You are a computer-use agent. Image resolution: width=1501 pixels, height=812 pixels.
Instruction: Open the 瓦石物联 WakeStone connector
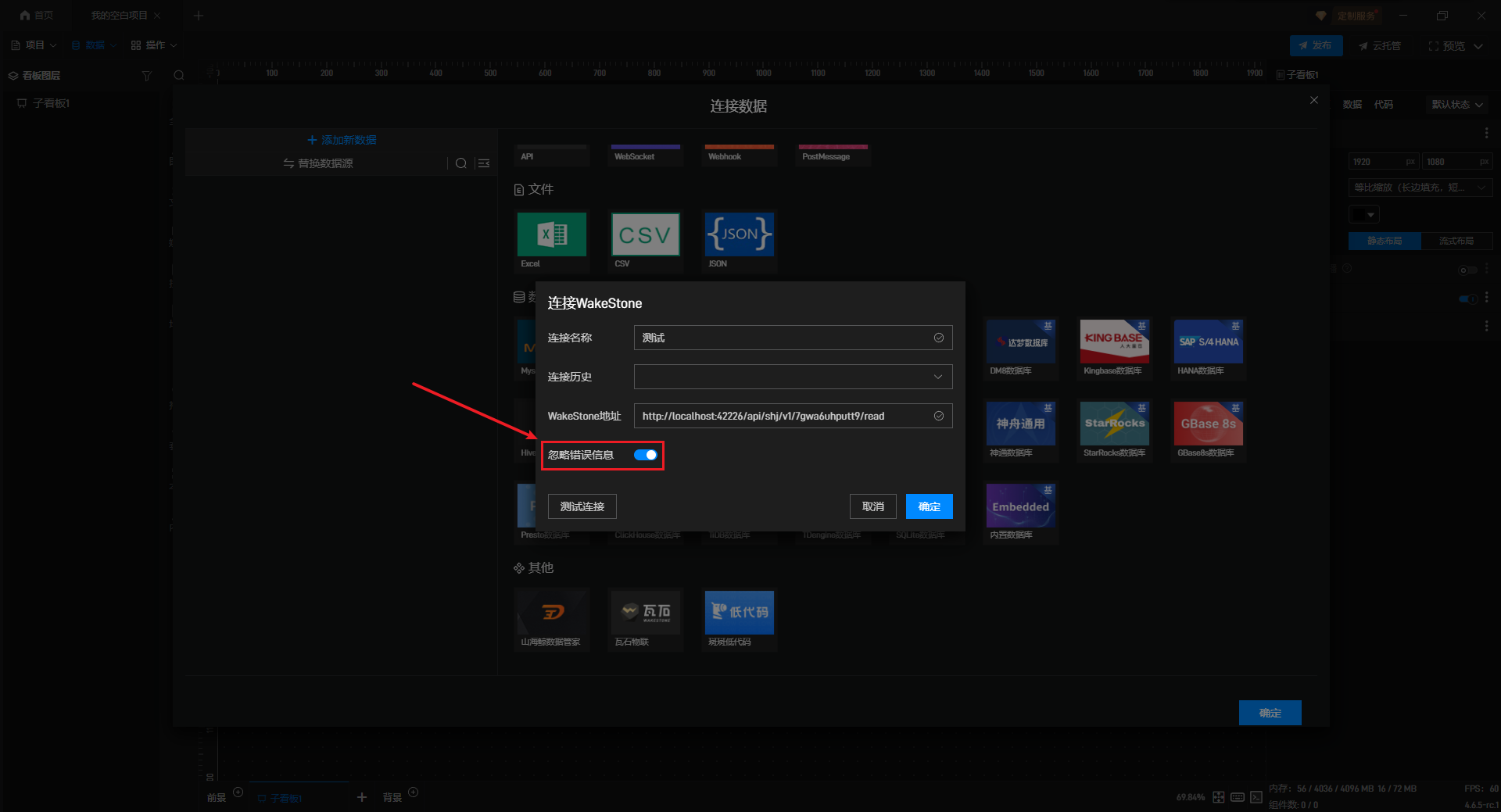tap(645, 612)
